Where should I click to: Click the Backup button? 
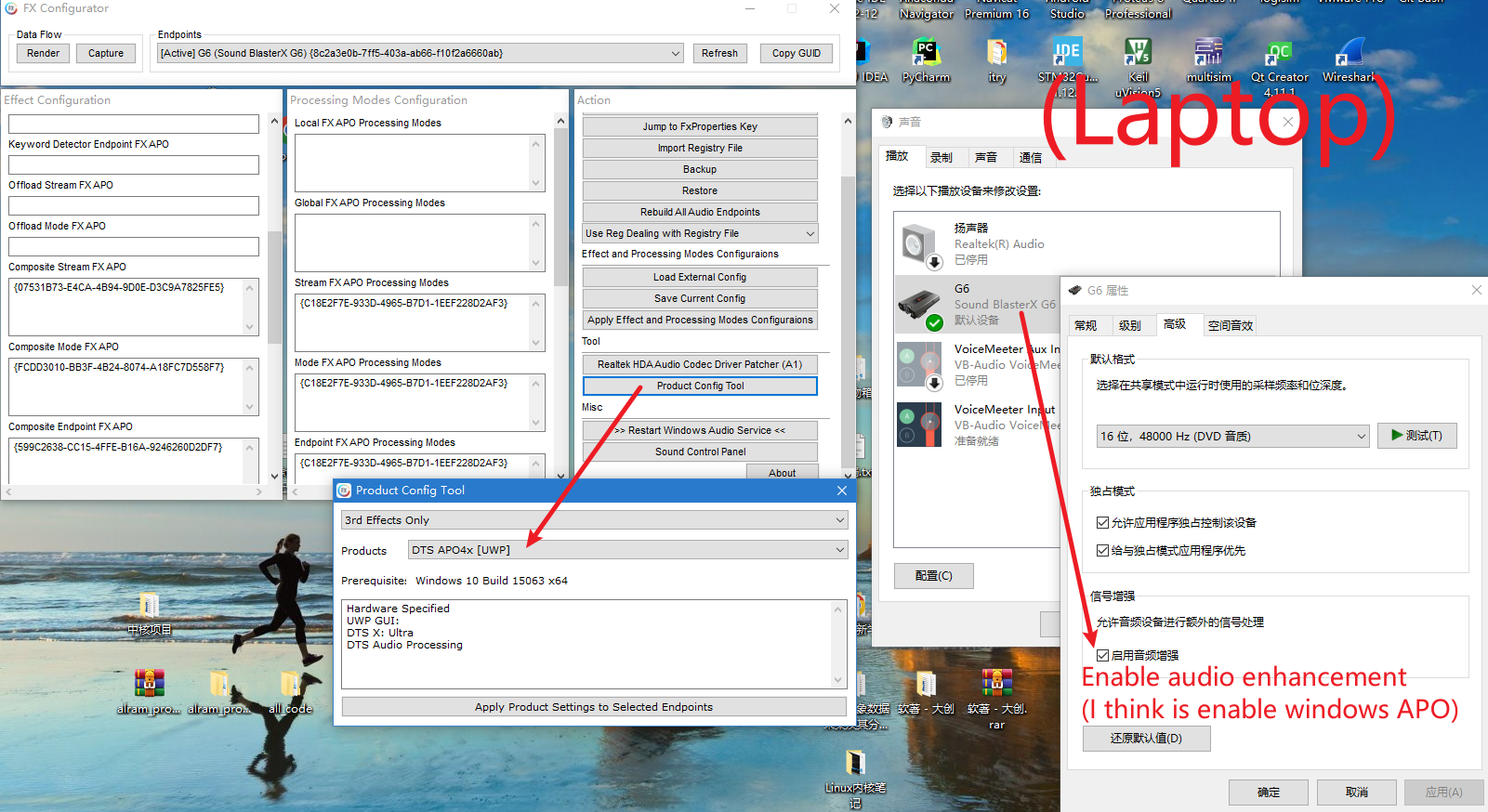pos(700,169)
